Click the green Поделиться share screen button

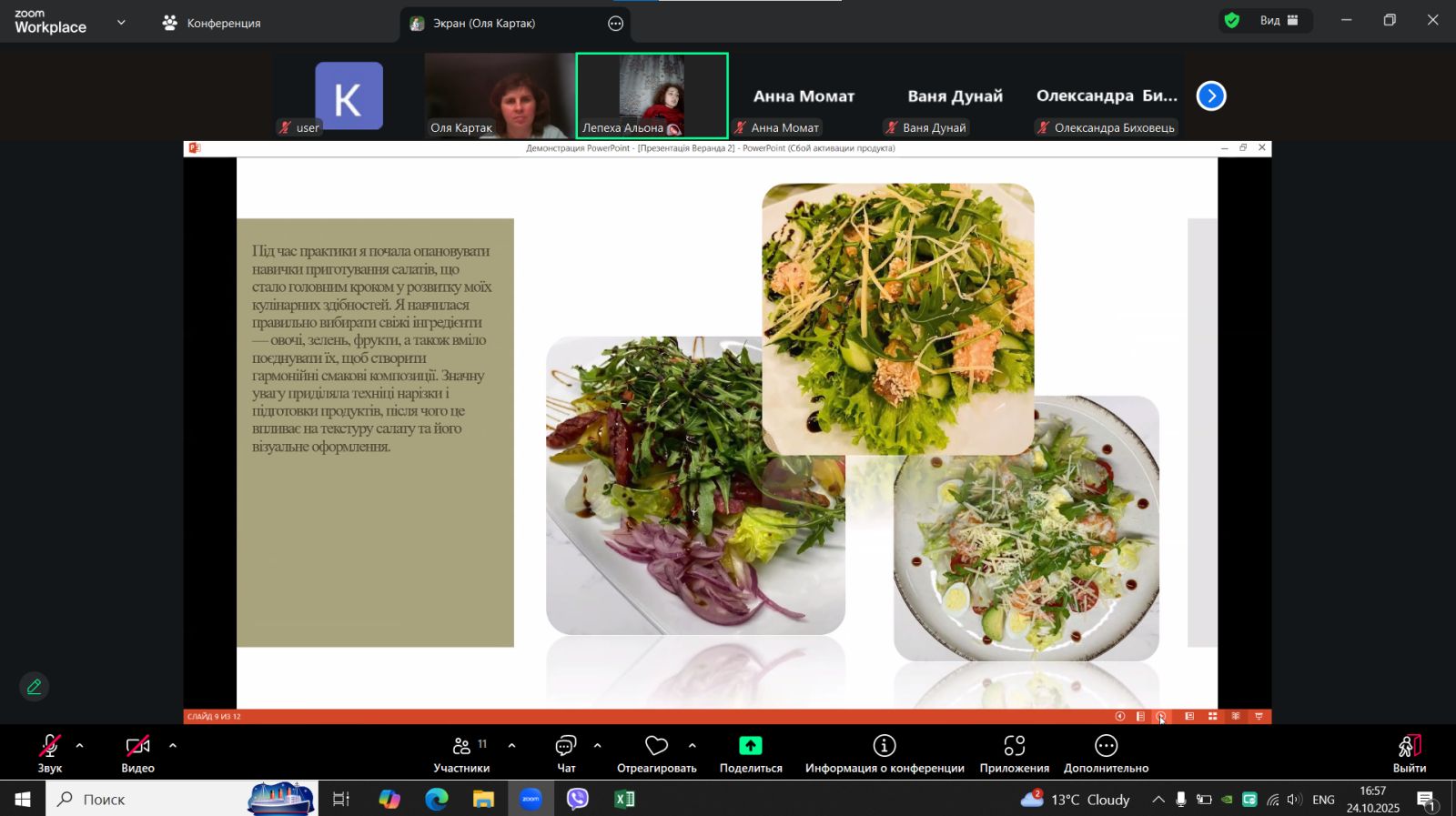point(750,752)
